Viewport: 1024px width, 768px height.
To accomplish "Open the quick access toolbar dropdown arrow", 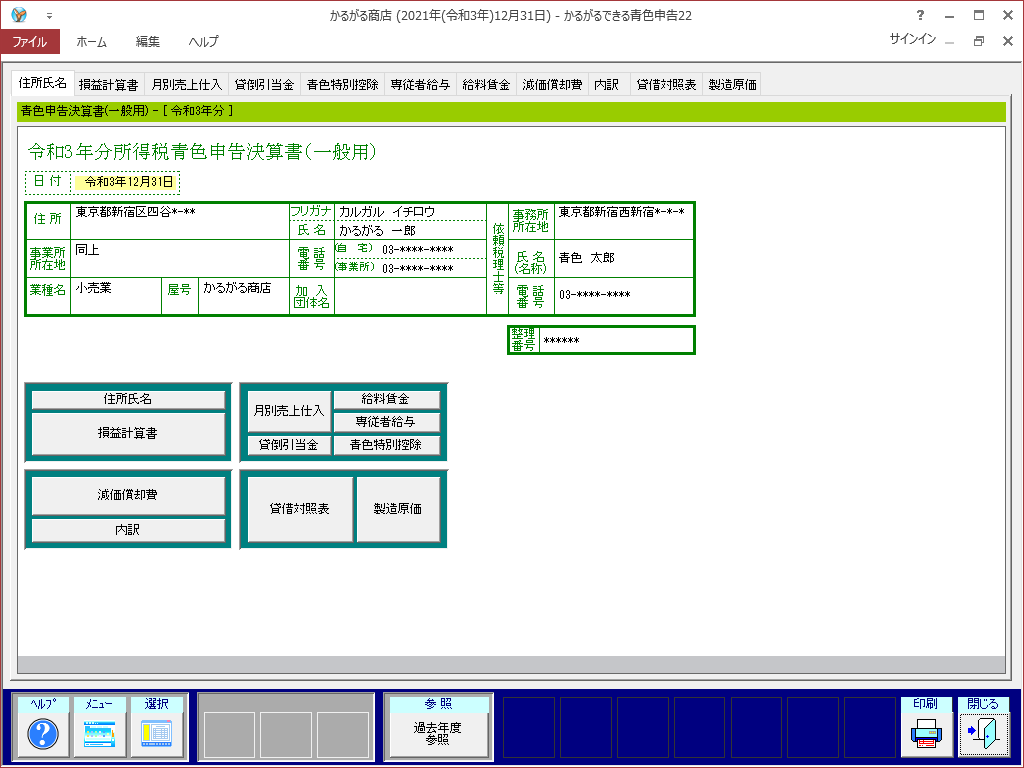I will tap(50, 15).
